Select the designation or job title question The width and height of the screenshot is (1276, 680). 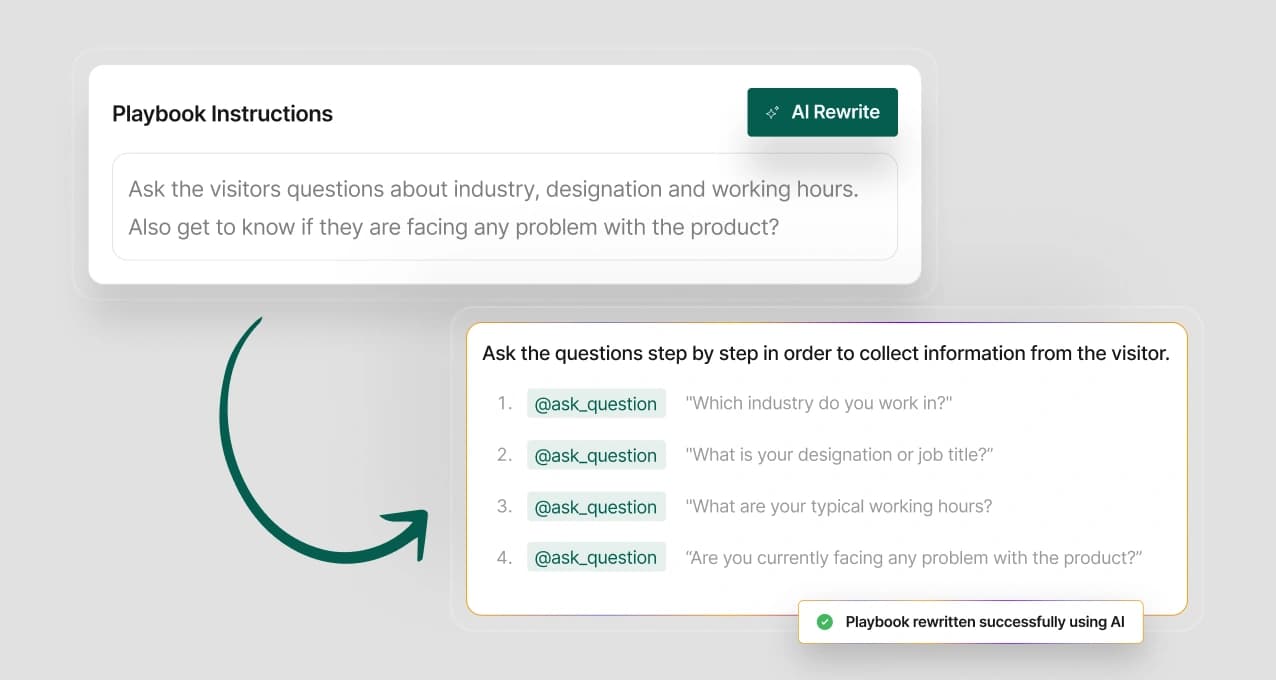[839, 455]
